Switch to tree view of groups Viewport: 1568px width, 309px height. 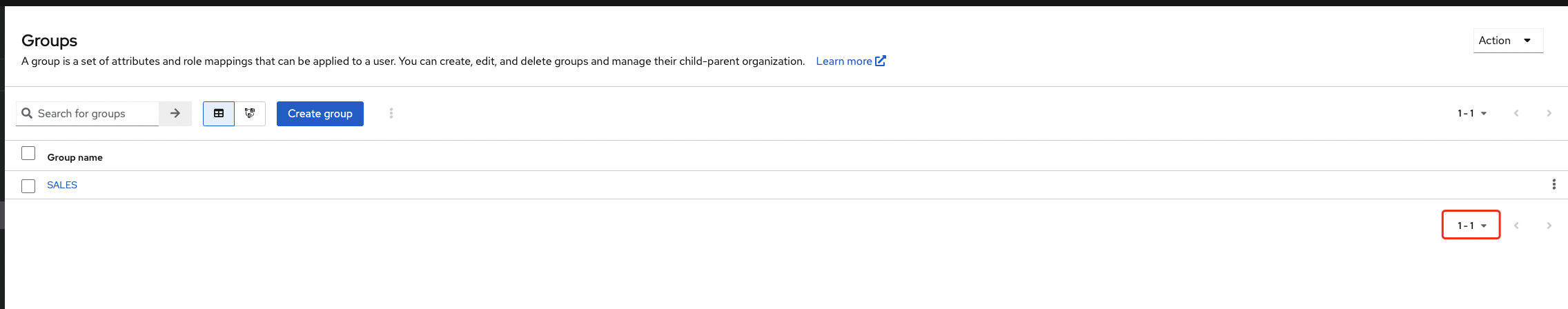click(x=250, y=113)
